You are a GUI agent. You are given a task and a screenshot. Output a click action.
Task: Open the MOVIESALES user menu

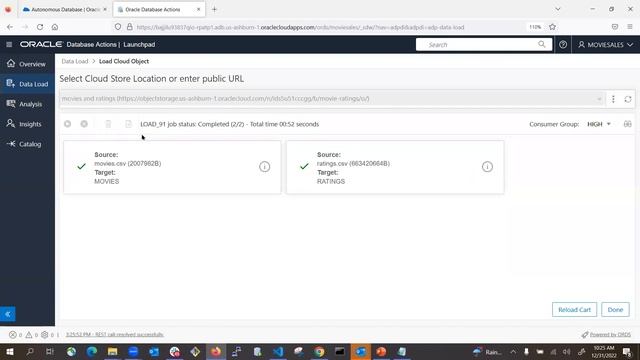point(606,44)
